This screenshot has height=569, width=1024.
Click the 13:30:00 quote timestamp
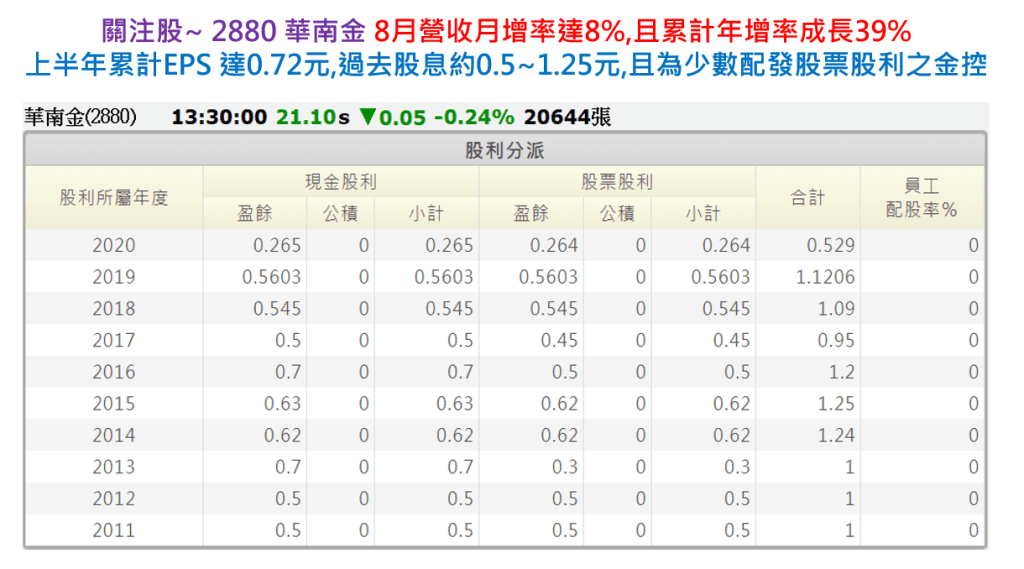[x=219, y=117]
